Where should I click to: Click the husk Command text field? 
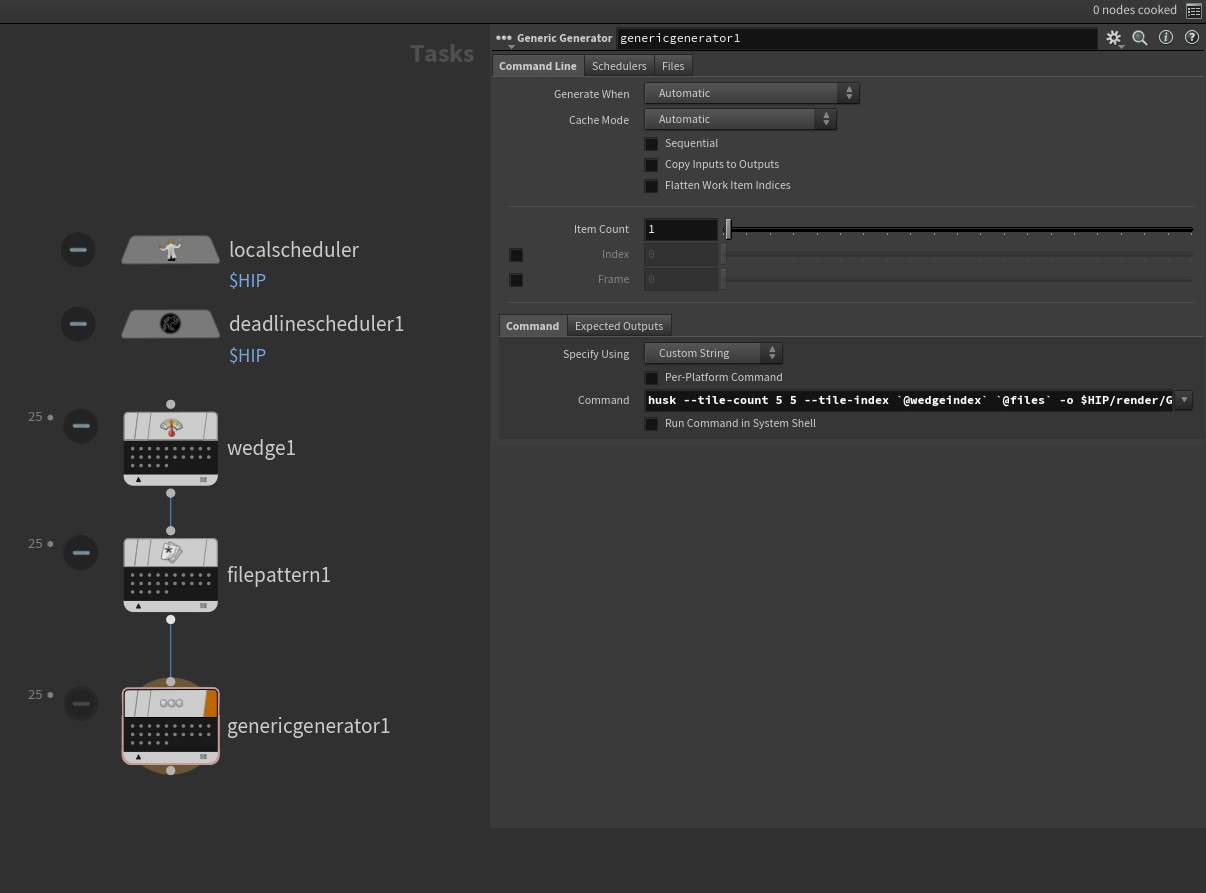click(910, 400)
